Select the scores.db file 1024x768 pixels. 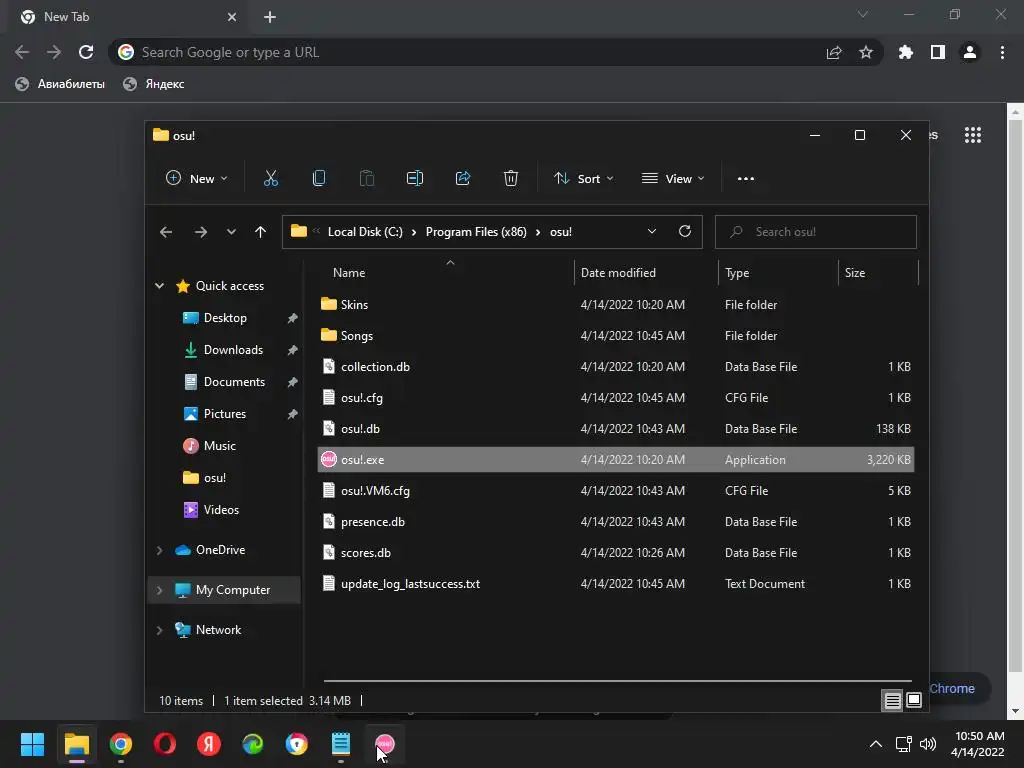coord(616,553)
